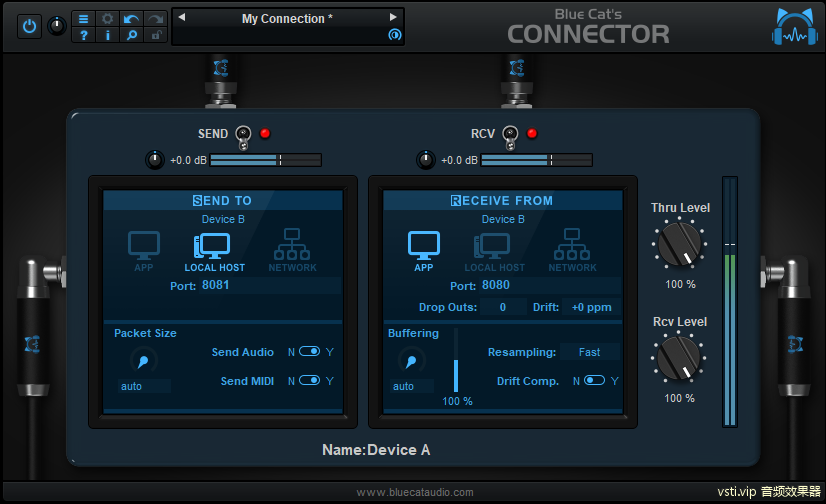Click the Packet Size knob
This screenshot has width=826, height=504.
143,361
